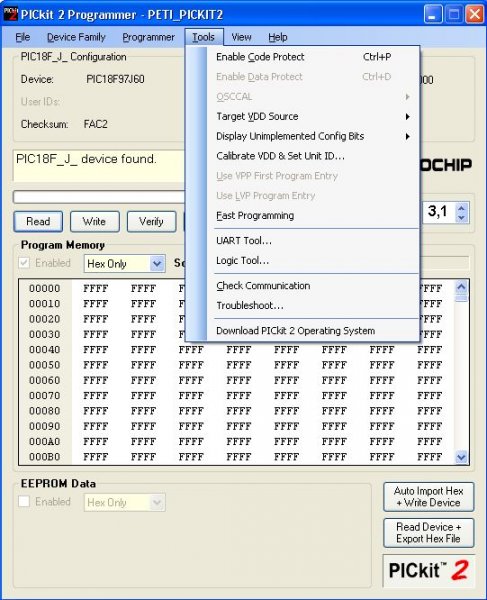487x600 pixels.
Task: Open the Programmer menu
Action: (148, 37)
